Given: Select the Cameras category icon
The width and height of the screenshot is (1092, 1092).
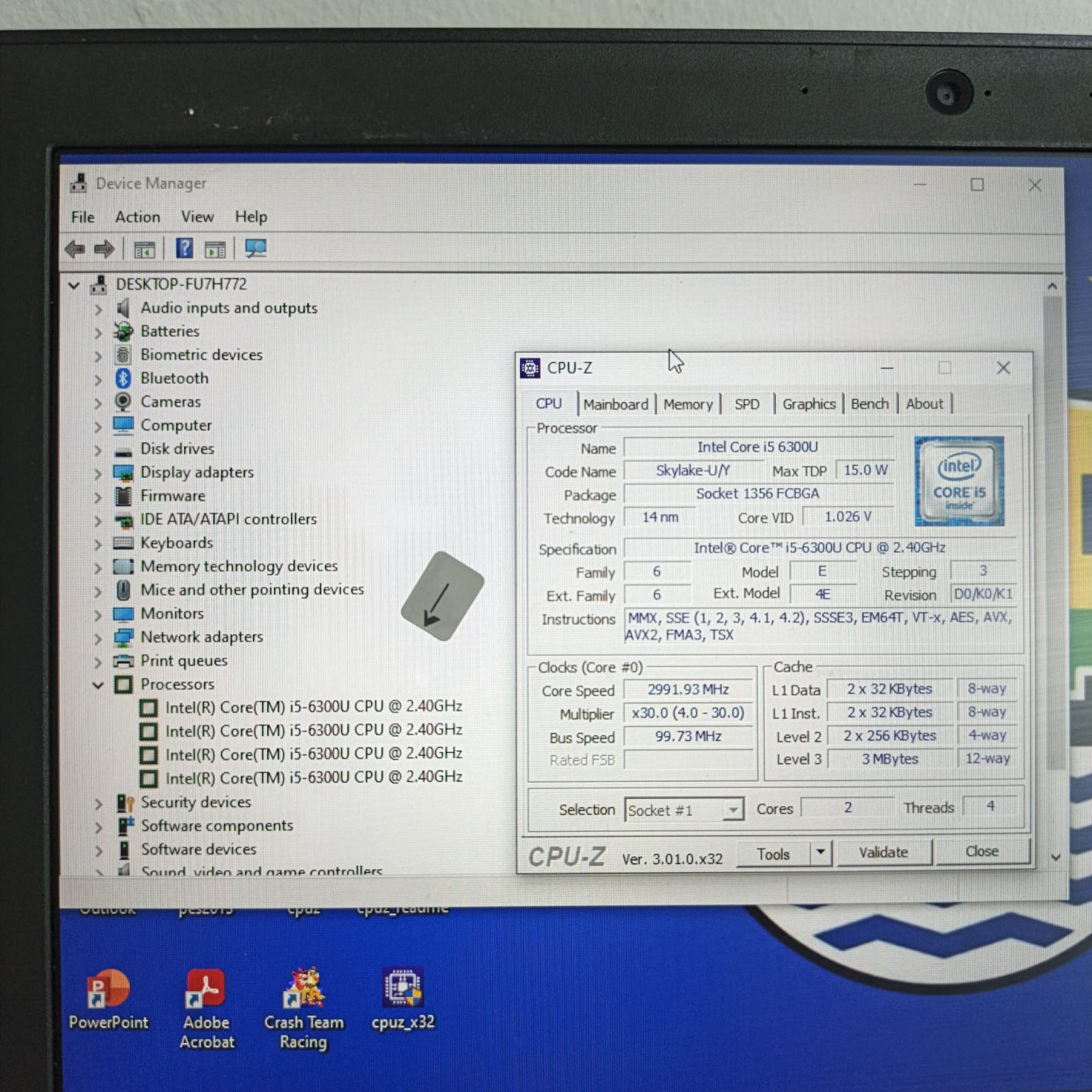Looking at the screenshot, I should 123,401.
